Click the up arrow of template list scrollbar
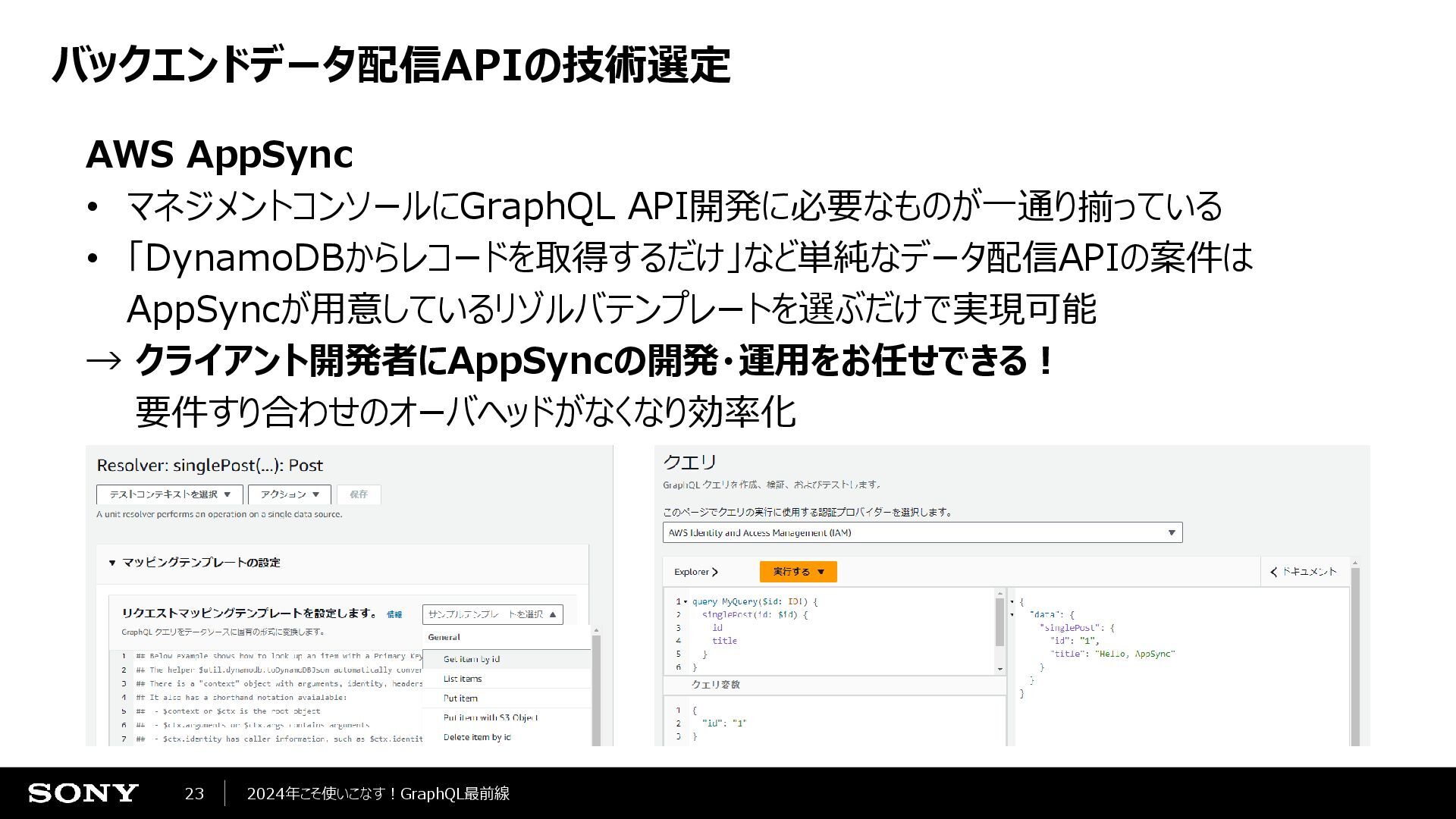1456x819 pixels. pos(596,630)
